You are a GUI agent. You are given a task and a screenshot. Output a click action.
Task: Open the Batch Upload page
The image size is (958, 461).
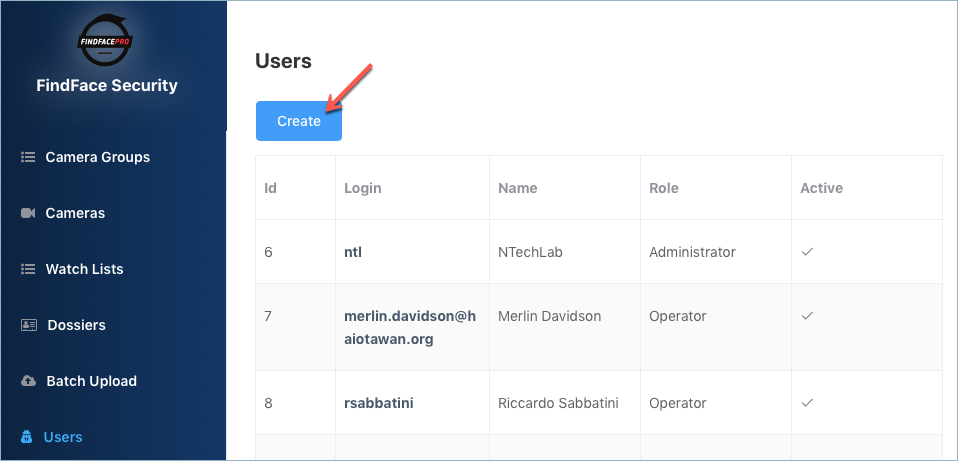click(92, 381)
